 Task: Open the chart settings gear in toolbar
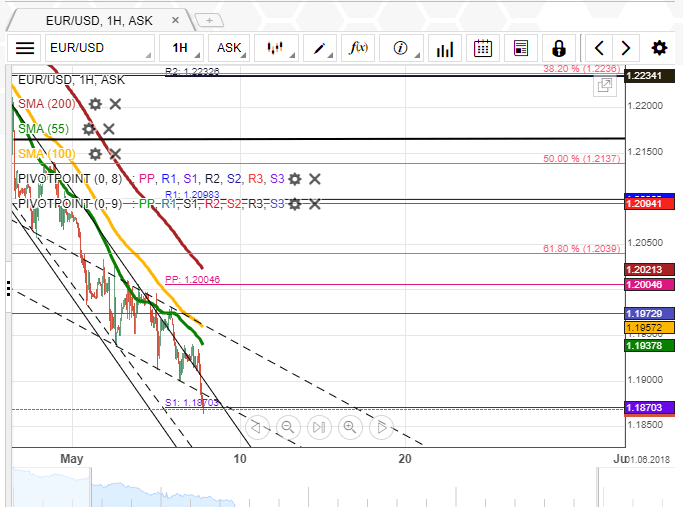coord(659,48)
